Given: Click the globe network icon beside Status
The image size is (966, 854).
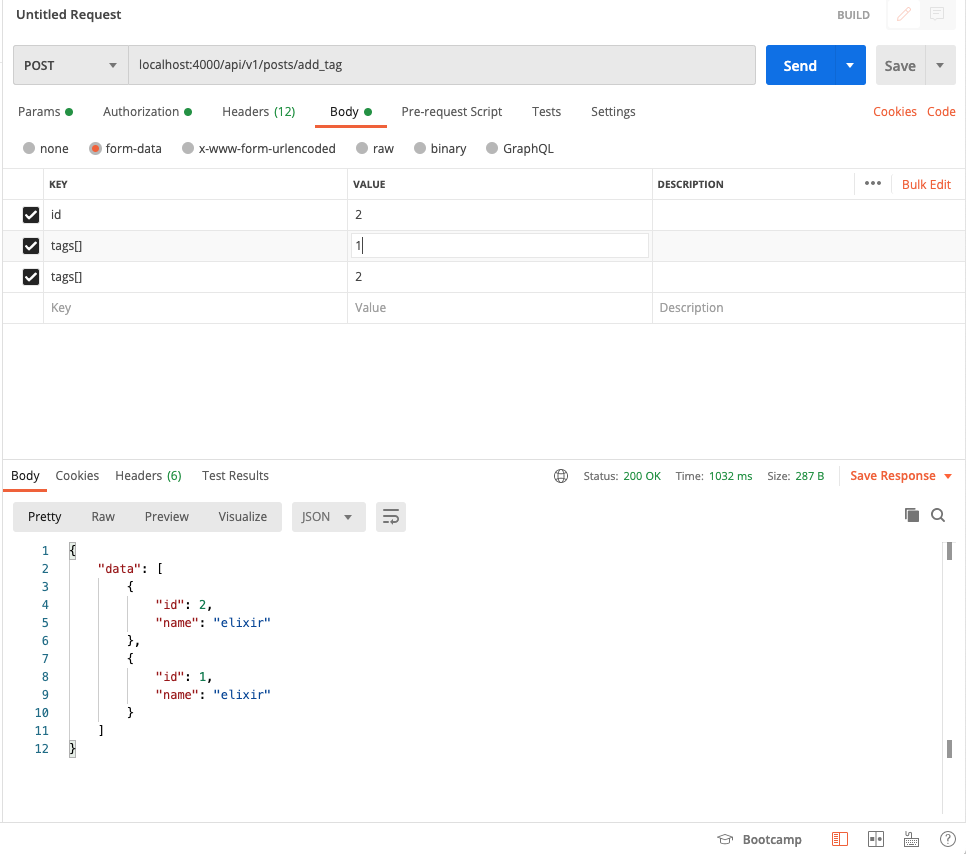Looking at the screenshot, I should 561,476.
